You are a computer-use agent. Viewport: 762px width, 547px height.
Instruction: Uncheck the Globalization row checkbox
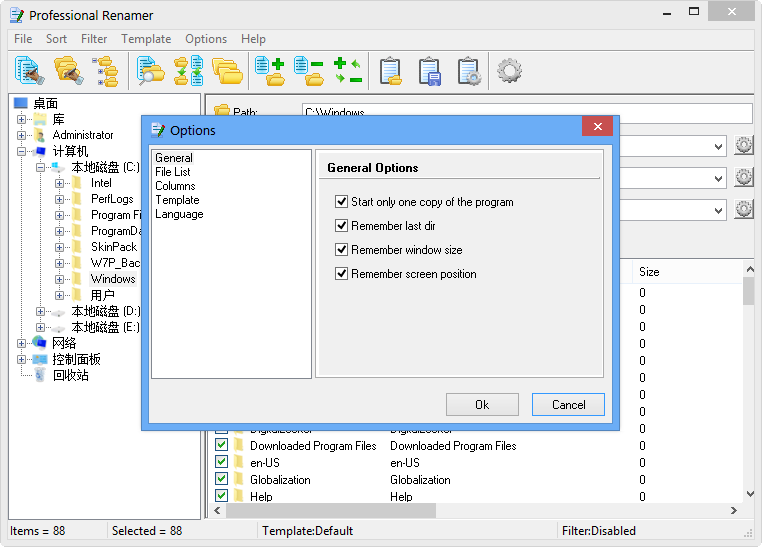(x=222, y=479)
